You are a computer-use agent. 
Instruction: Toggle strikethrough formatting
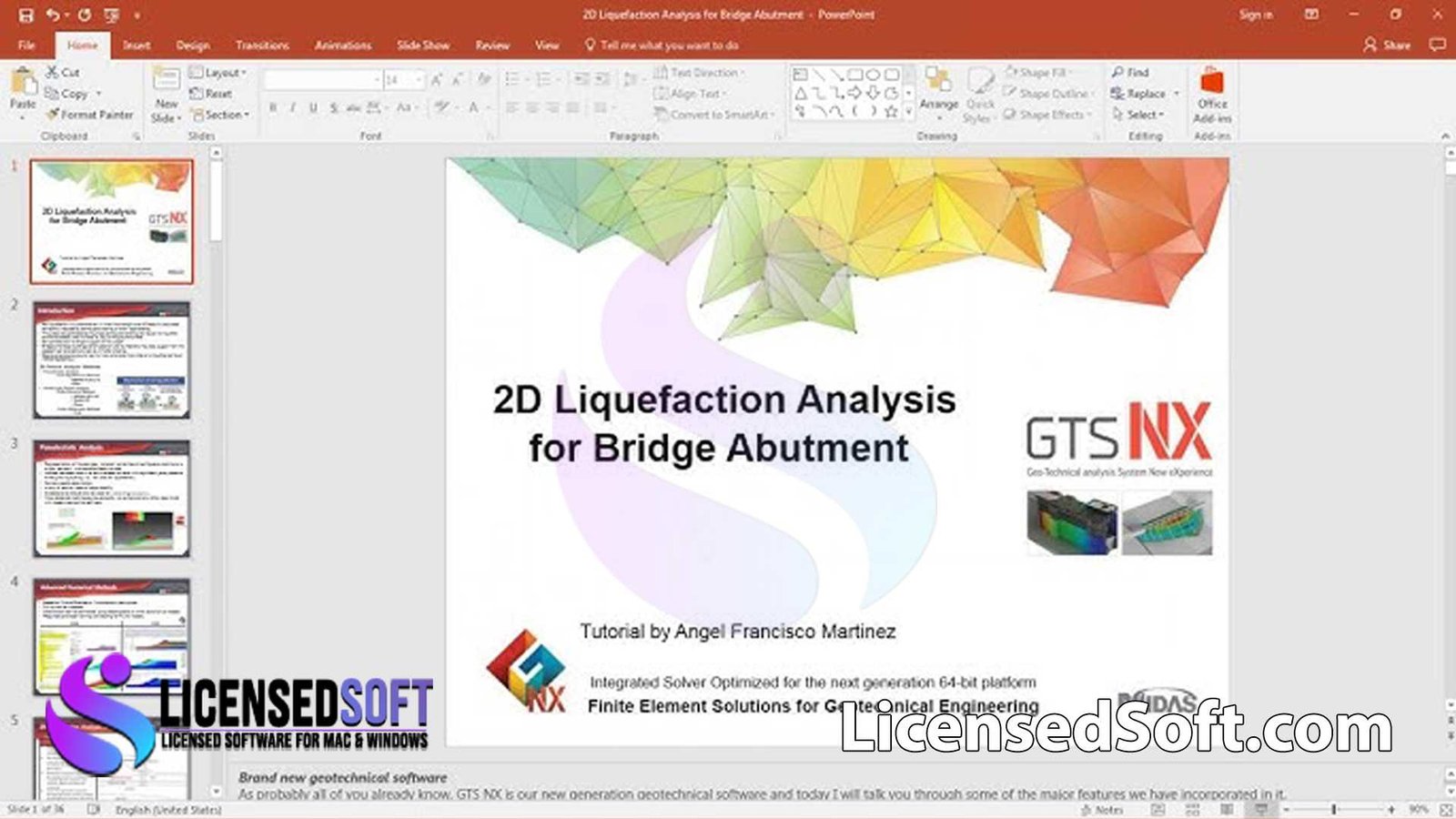(x=353, y=107)
